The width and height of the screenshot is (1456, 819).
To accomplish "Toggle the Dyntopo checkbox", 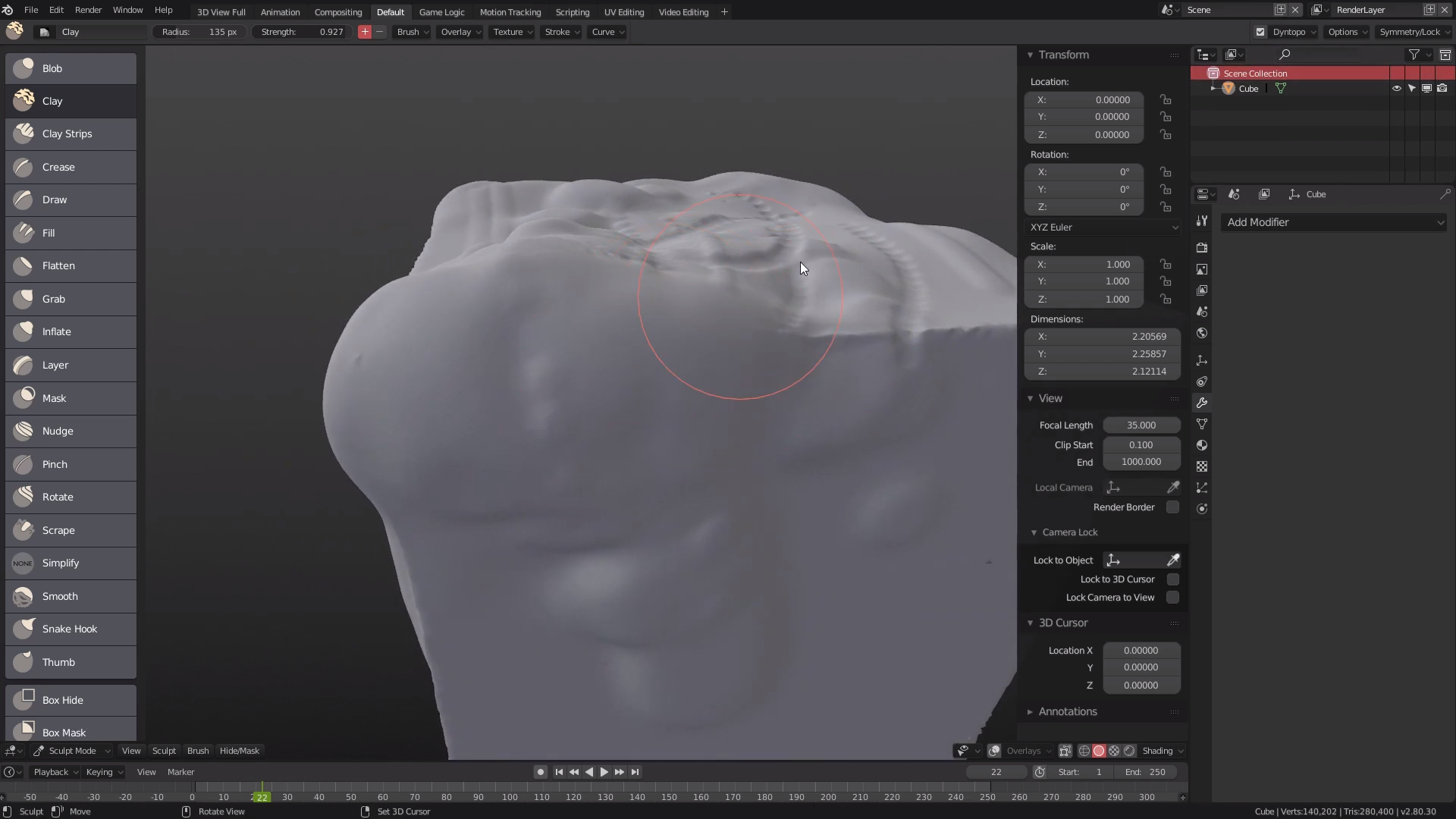I will point(1260,32).
